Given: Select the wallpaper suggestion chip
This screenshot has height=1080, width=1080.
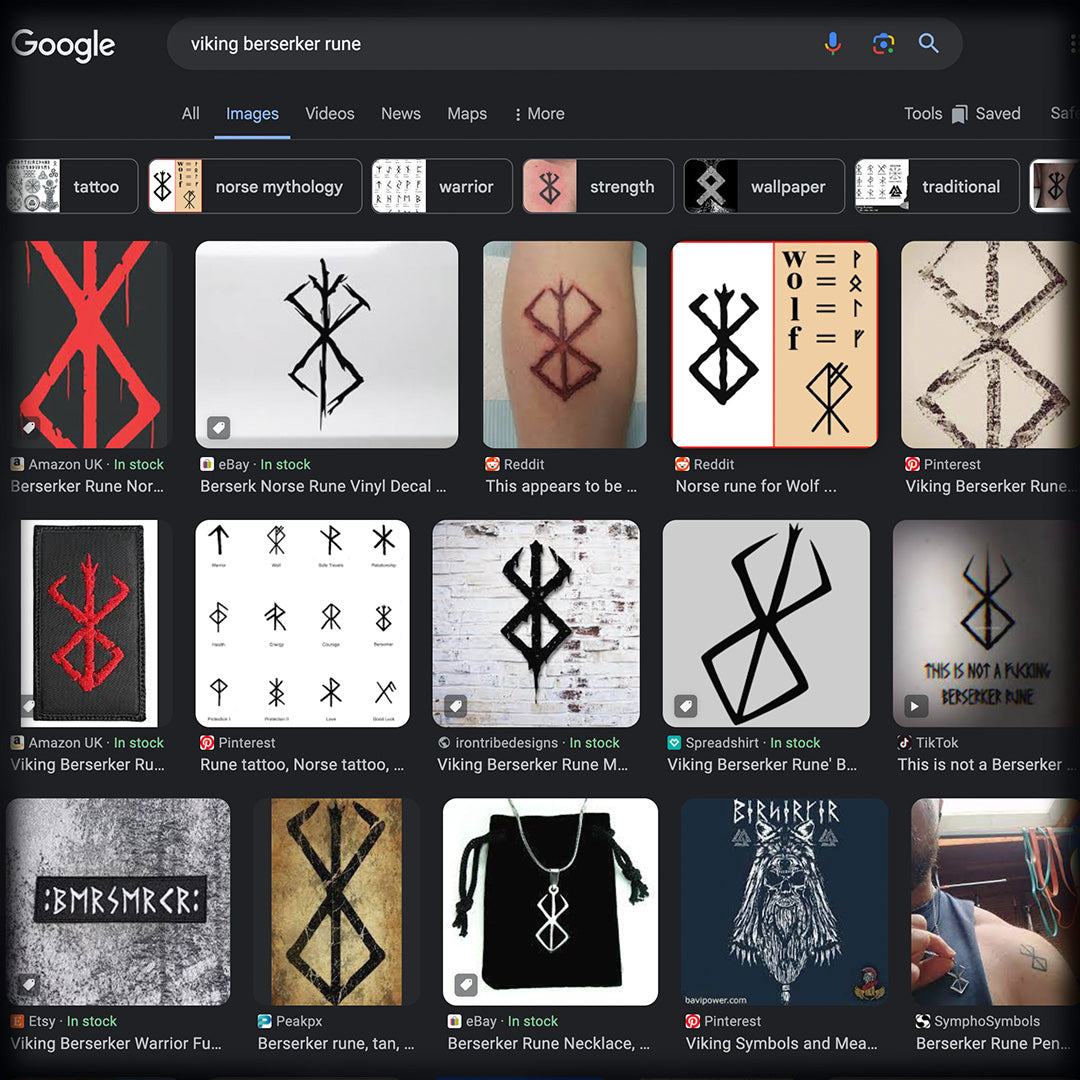Looking at the screenshot, I should point(762,187).
